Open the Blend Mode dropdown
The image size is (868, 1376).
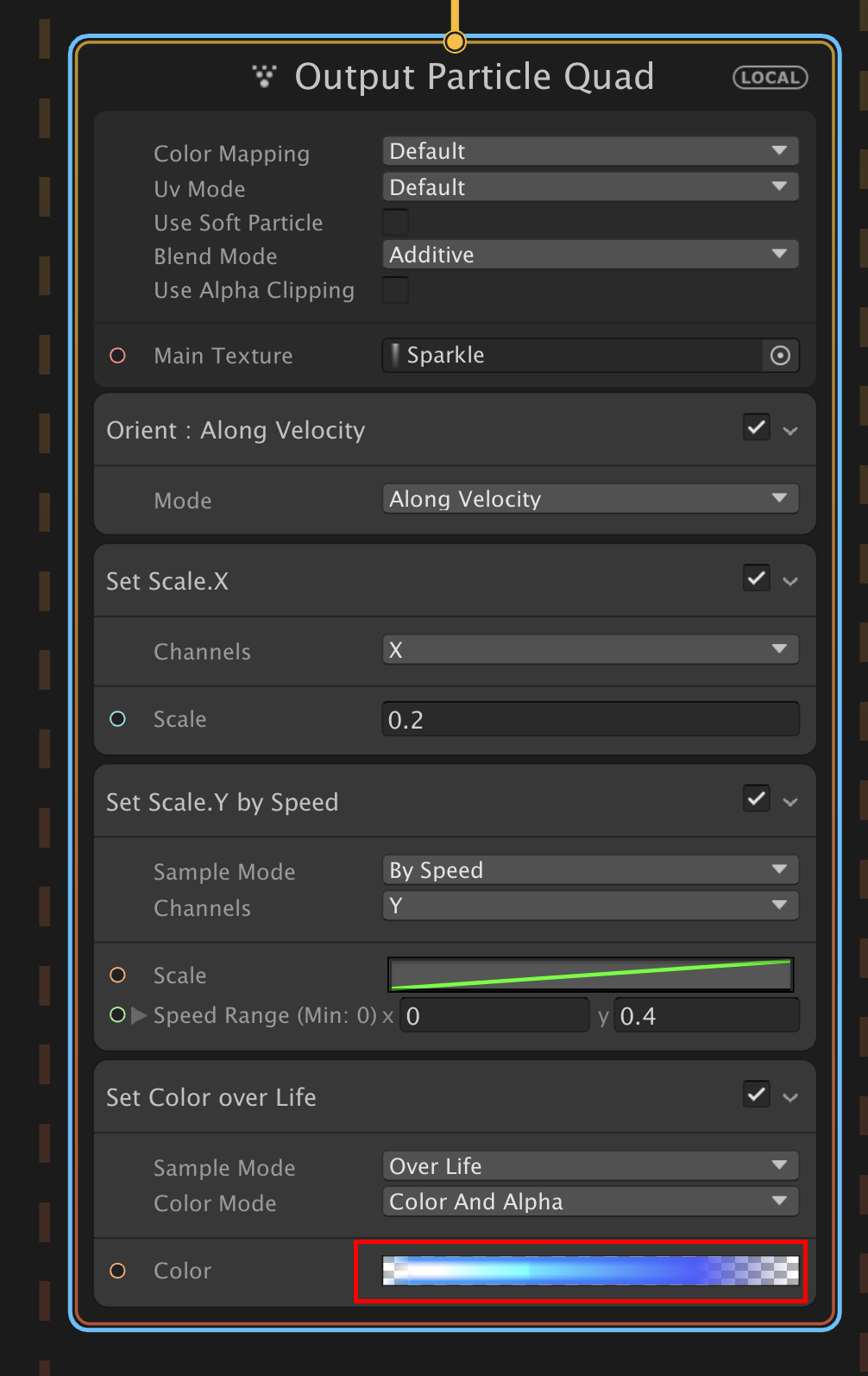tap(589, 255)
